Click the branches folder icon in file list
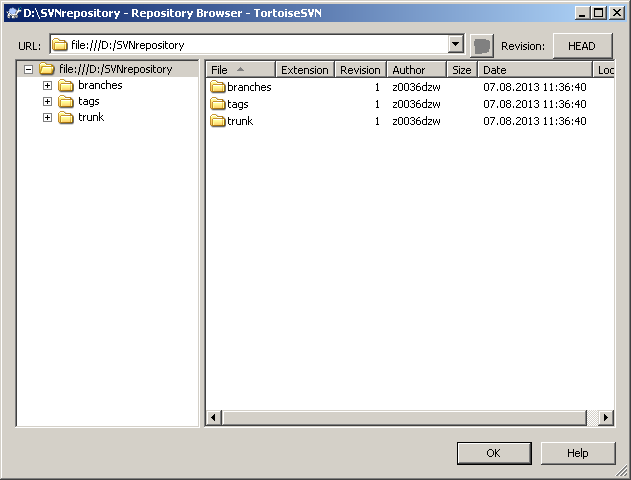This screenshot has height=480, width=631. pos(218,87)
